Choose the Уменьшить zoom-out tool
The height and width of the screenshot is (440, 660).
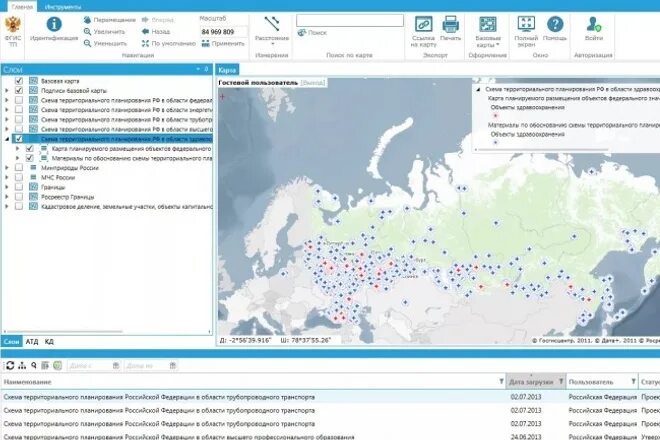click(105, 43)
